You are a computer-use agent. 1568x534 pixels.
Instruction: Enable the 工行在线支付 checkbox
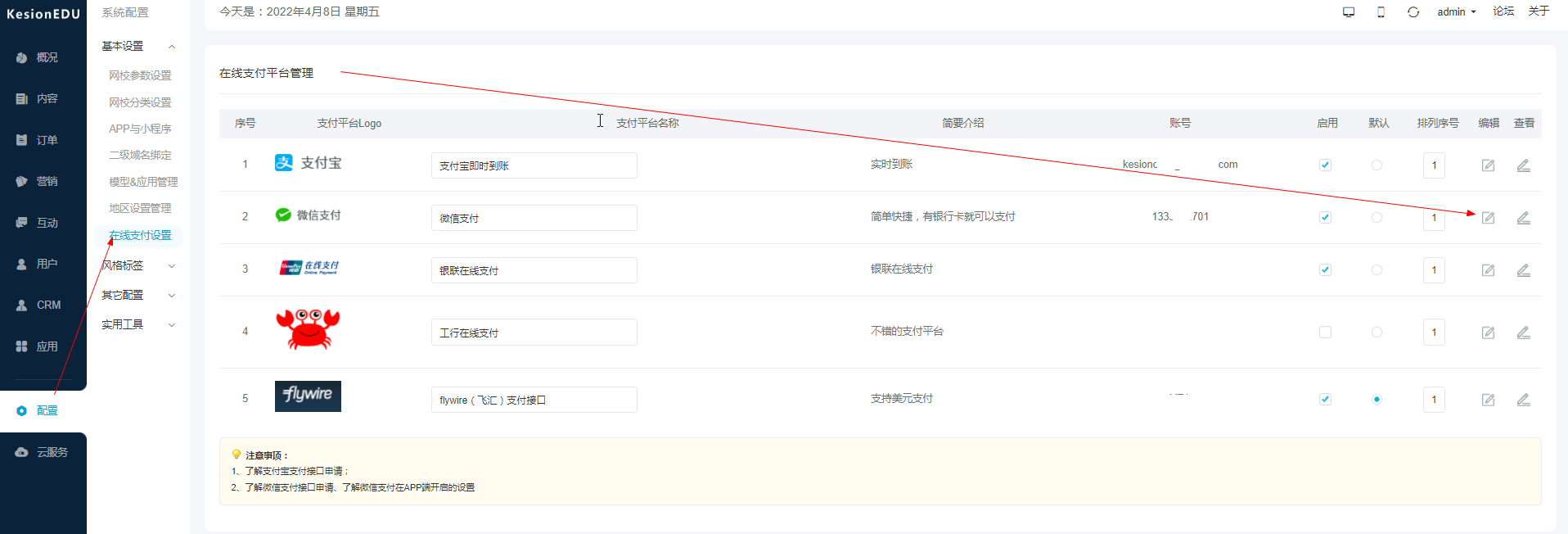tap(1325, 333)
